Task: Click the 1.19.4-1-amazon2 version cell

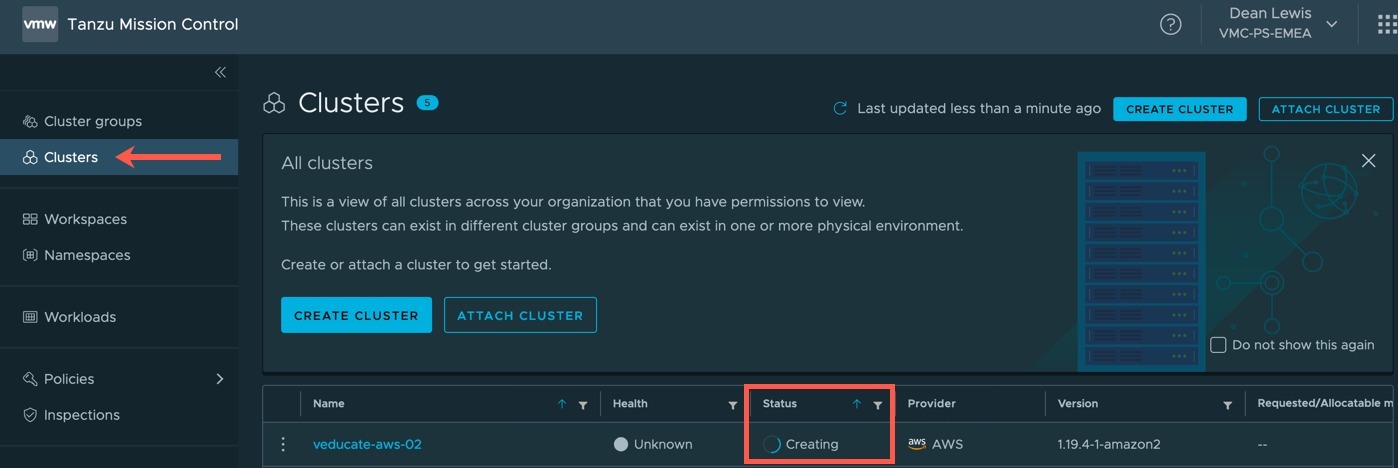Action: pos(1109,444)
